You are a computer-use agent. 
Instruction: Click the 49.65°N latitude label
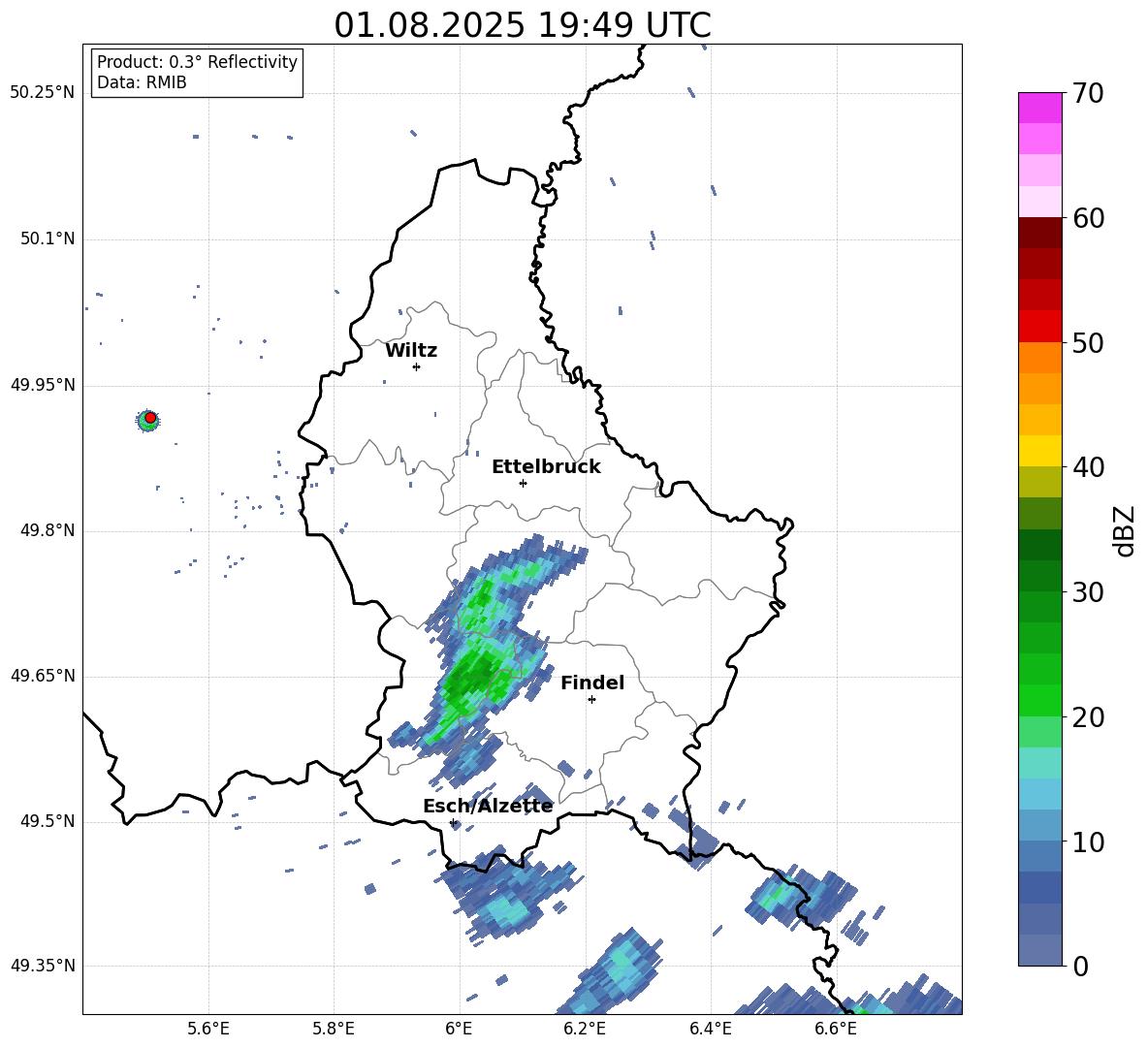tap(43, 676)
